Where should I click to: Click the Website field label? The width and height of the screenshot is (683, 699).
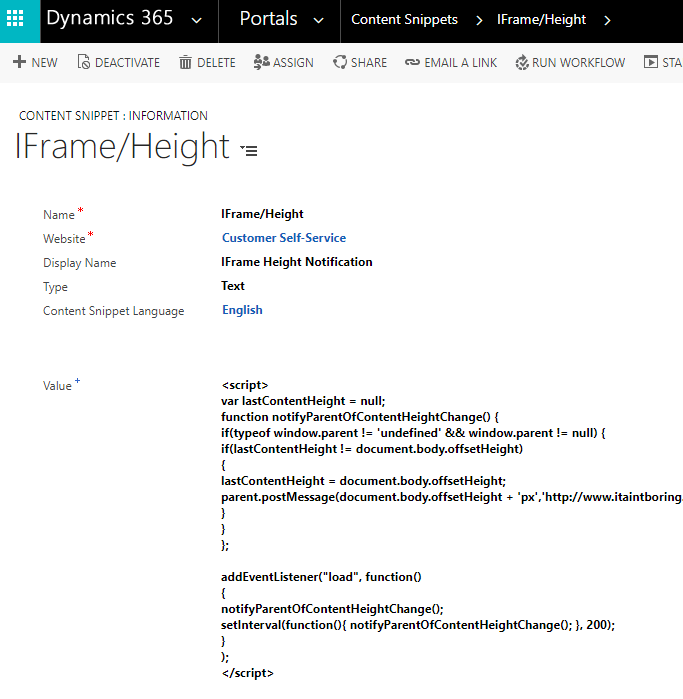click(x=64, y=239)
